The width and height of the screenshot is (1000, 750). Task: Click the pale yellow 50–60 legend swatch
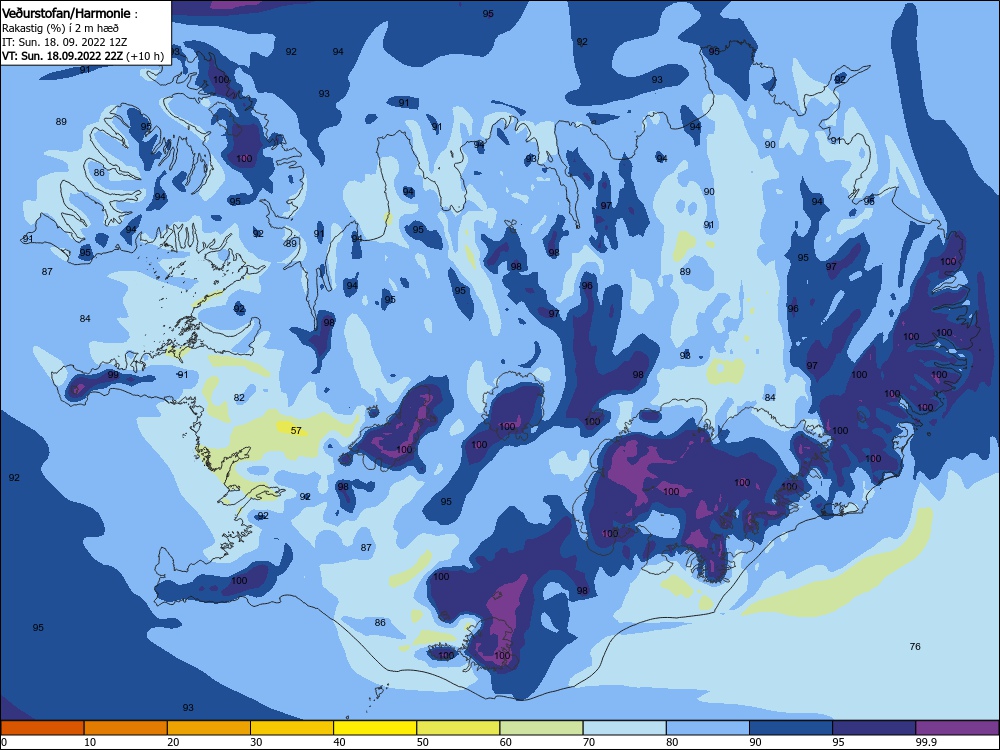[x=458, y=728]
